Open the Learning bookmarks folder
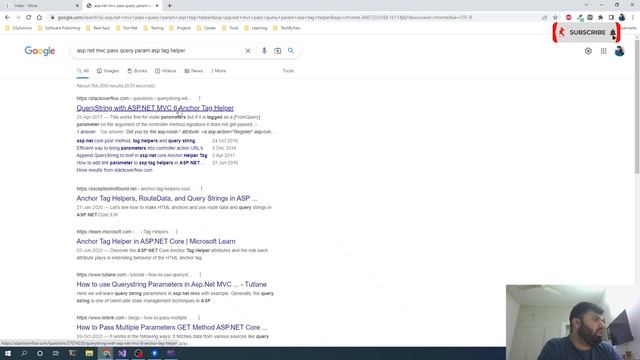640x360 pixels. pos(256,28)
